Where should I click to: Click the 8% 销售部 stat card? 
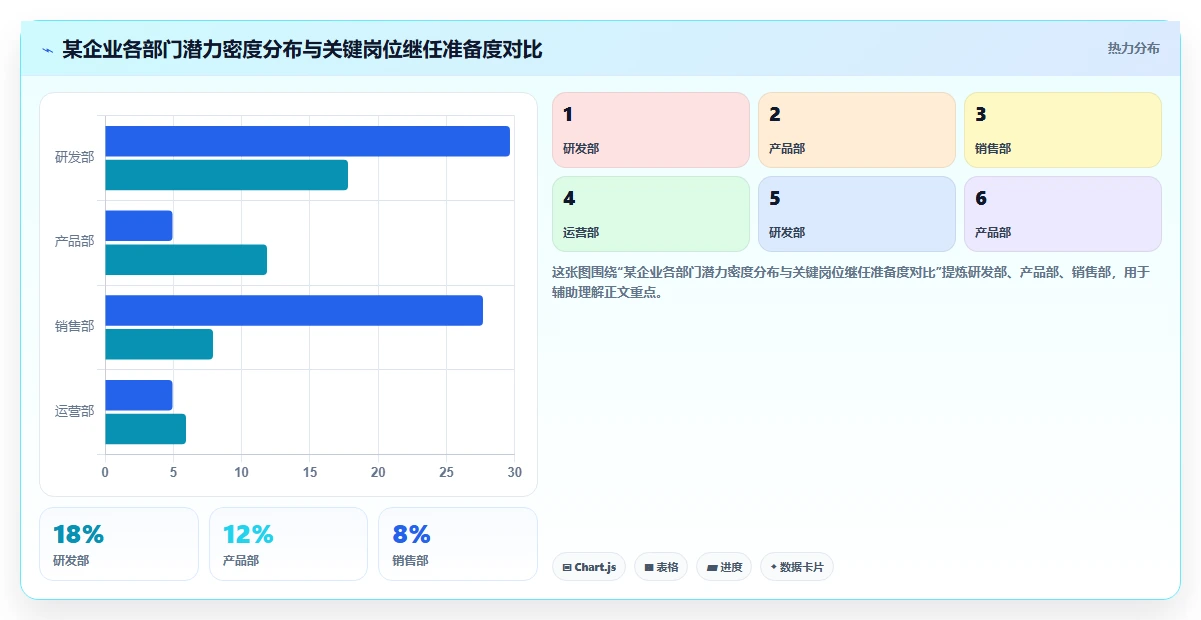458,544
